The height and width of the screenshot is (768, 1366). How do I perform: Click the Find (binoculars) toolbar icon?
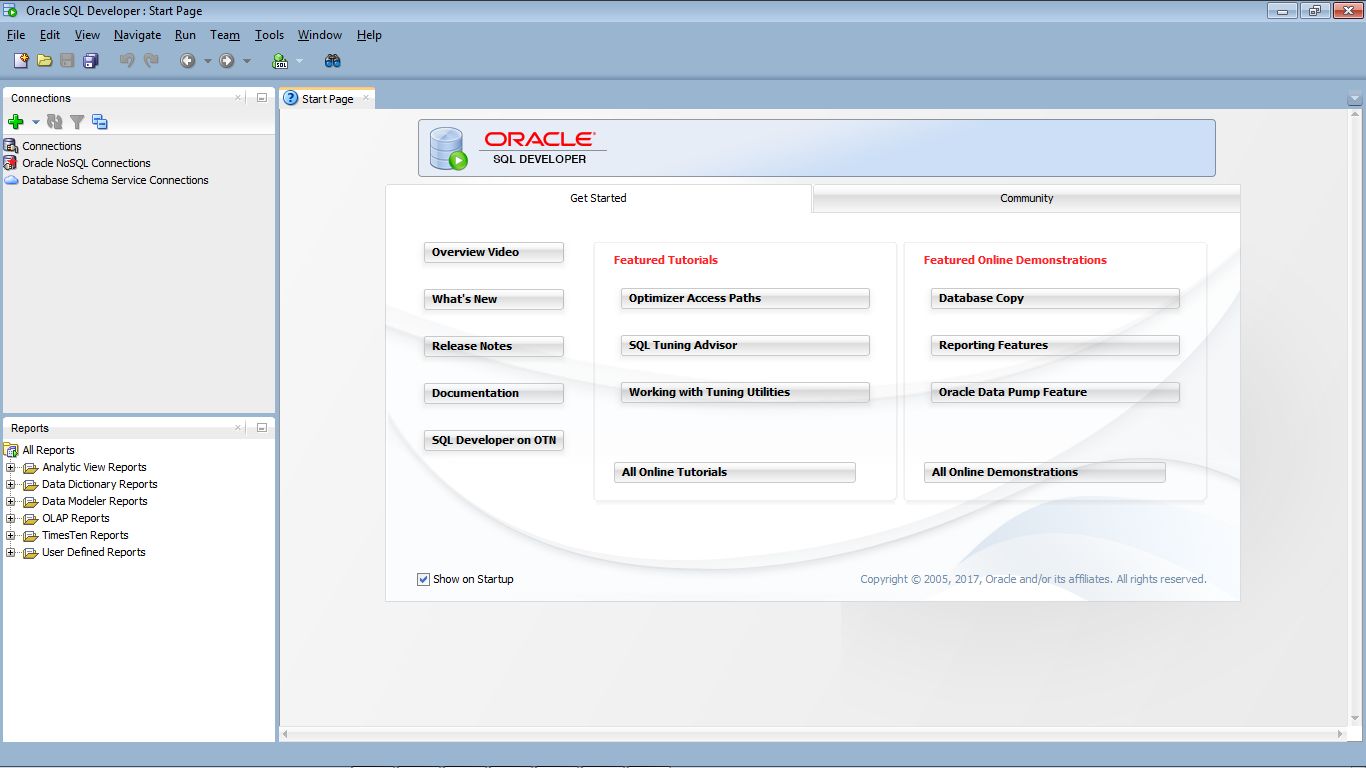(332, 60)
